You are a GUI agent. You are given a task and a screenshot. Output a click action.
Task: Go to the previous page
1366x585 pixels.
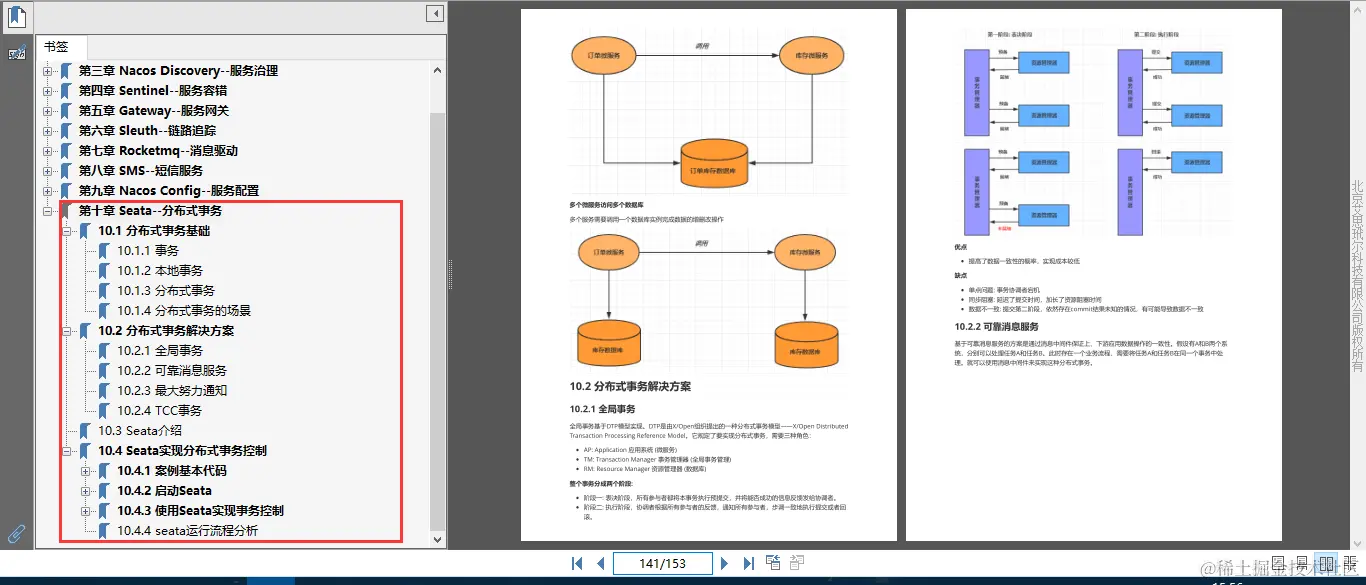600,563
